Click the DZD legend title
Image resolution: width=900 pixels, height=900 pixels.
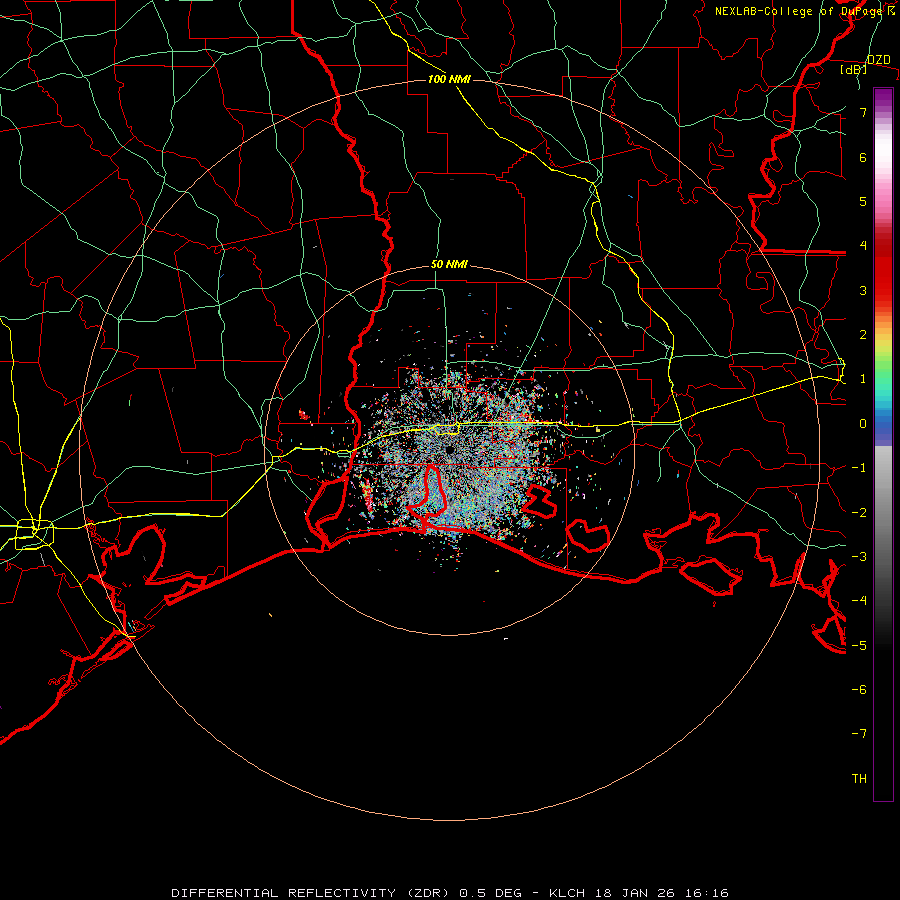tap(879, 60)
